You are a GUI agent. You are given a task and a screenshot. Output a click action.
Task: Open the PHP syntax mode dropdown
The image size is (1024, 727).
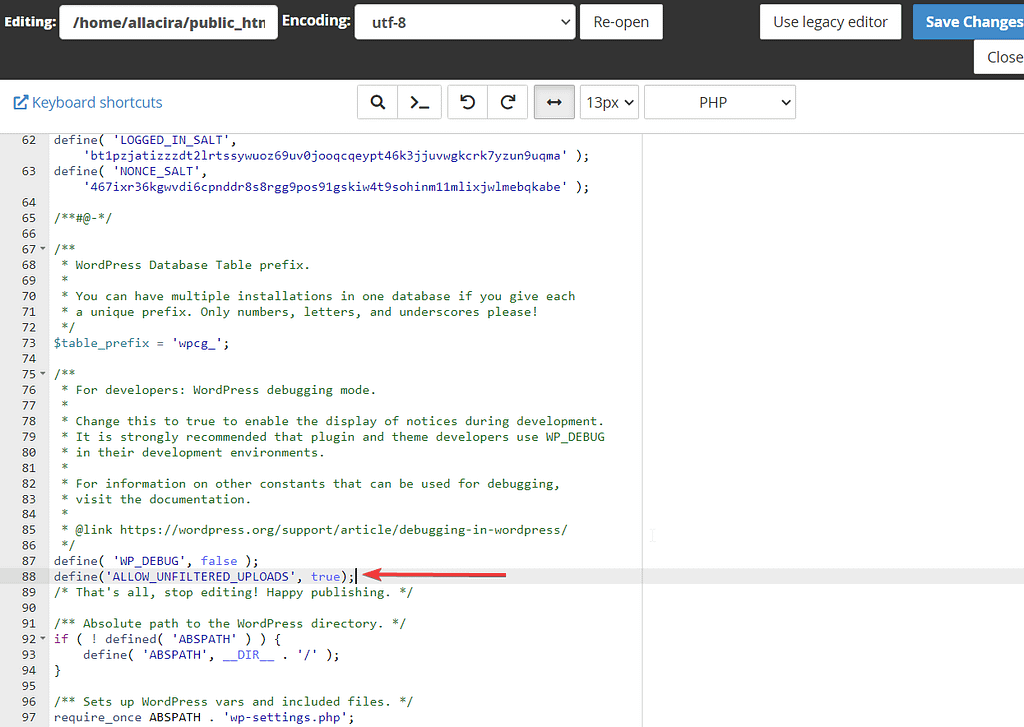pyautogui.click(x=719, y=101)
